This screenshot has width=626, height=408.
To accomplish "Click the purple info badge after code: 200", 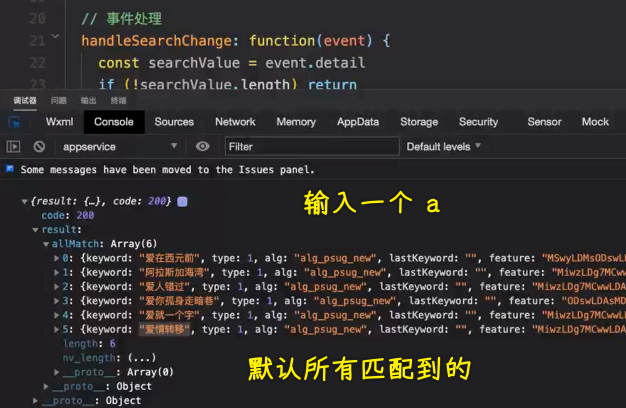I will pos(182,202).
